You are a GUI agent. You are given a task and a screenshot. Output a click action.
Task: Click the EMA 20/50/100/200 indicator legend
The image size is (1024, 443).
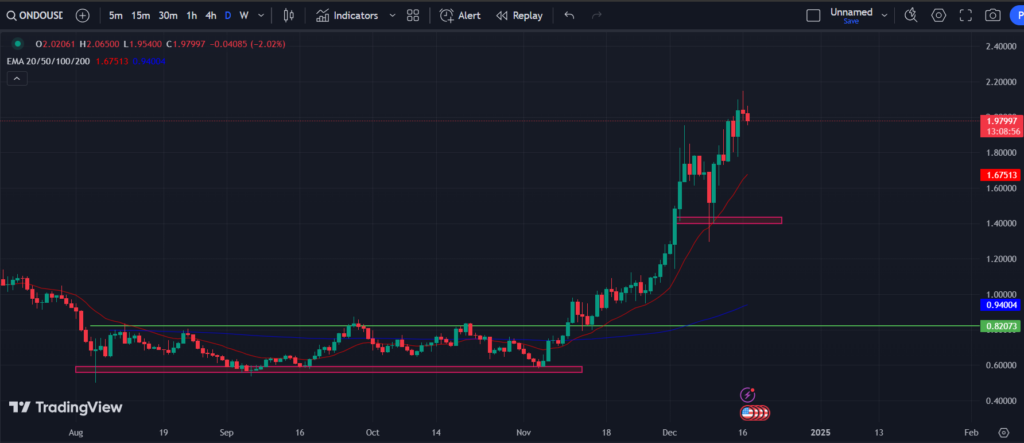[48, 61]
